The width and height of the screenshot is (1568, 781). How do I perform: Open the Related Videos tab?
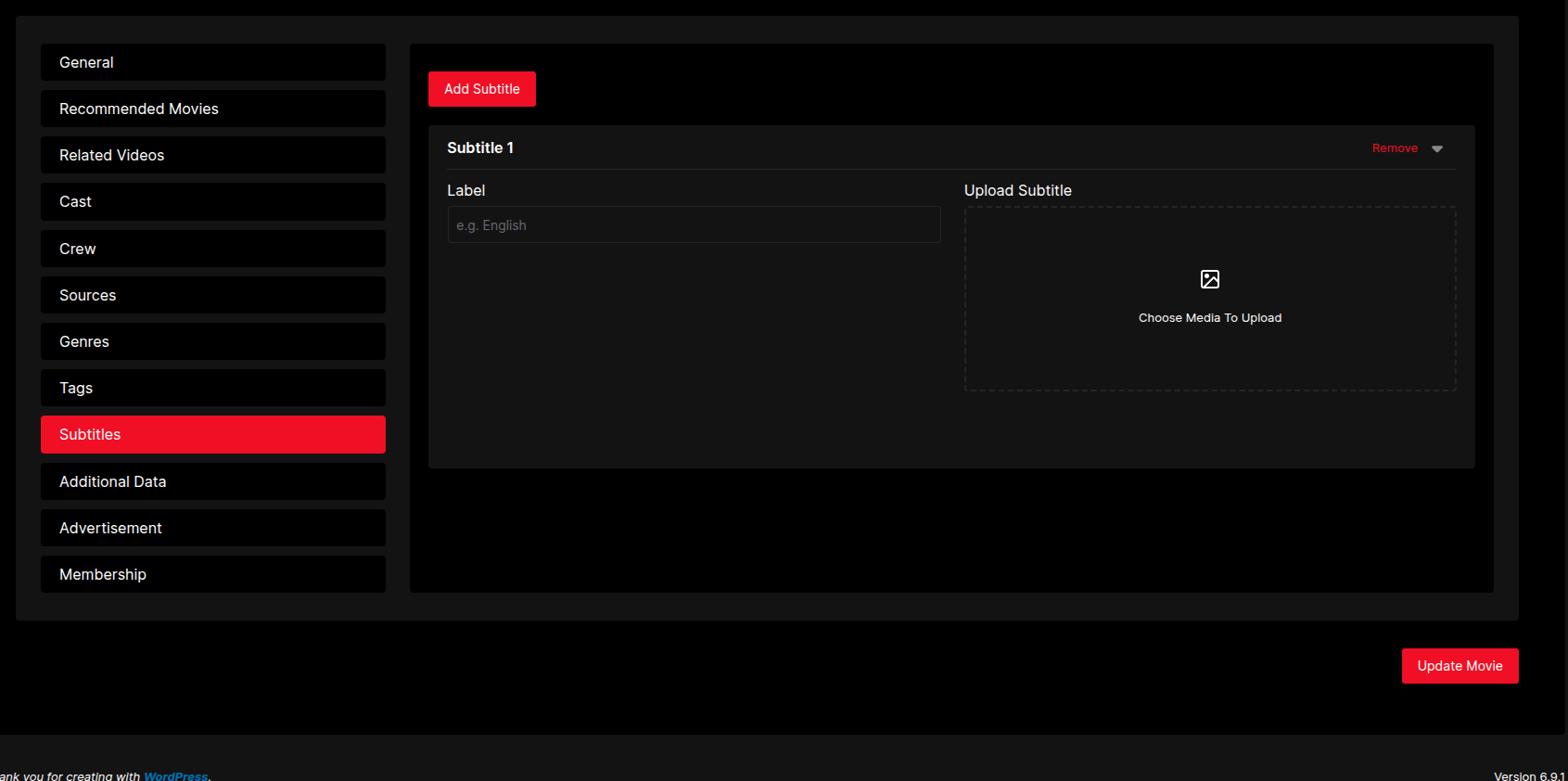coord(213,155)
